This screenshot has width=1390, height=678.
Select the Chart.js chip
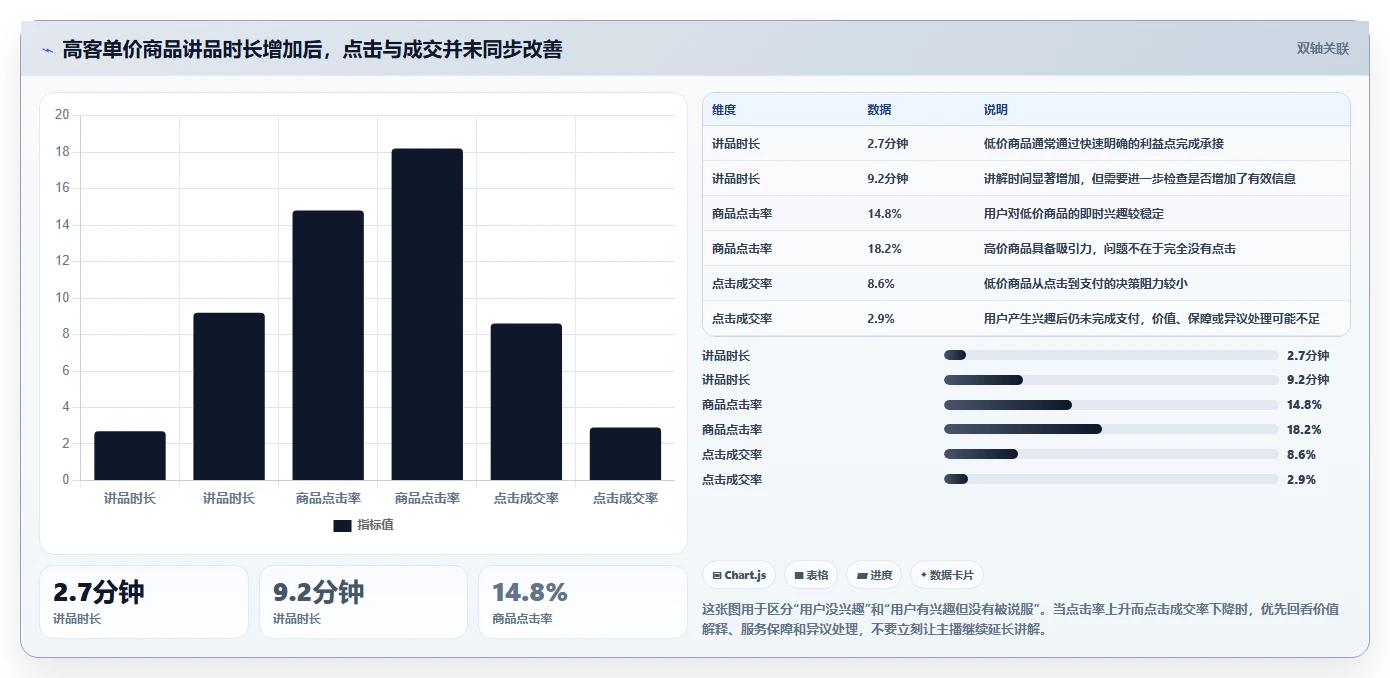[739, 575]
